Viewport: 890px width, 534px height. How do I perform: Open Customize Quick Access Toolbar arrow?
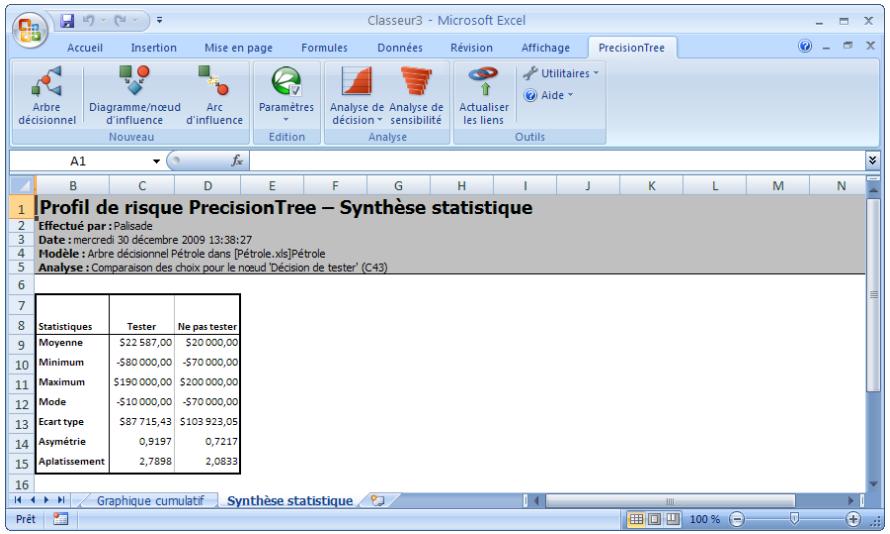tap(159, 20)
